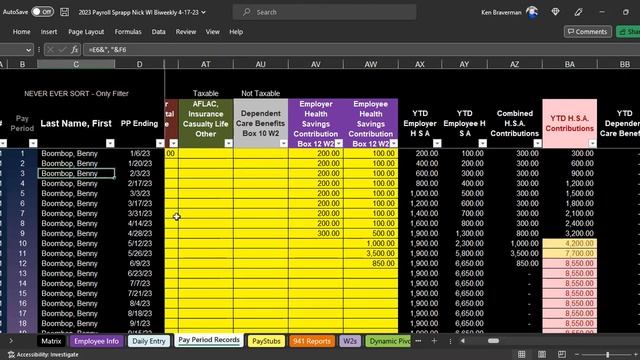Open Ken Braverman account avatar
The image size is (640, 360).
tap(532, 12)
